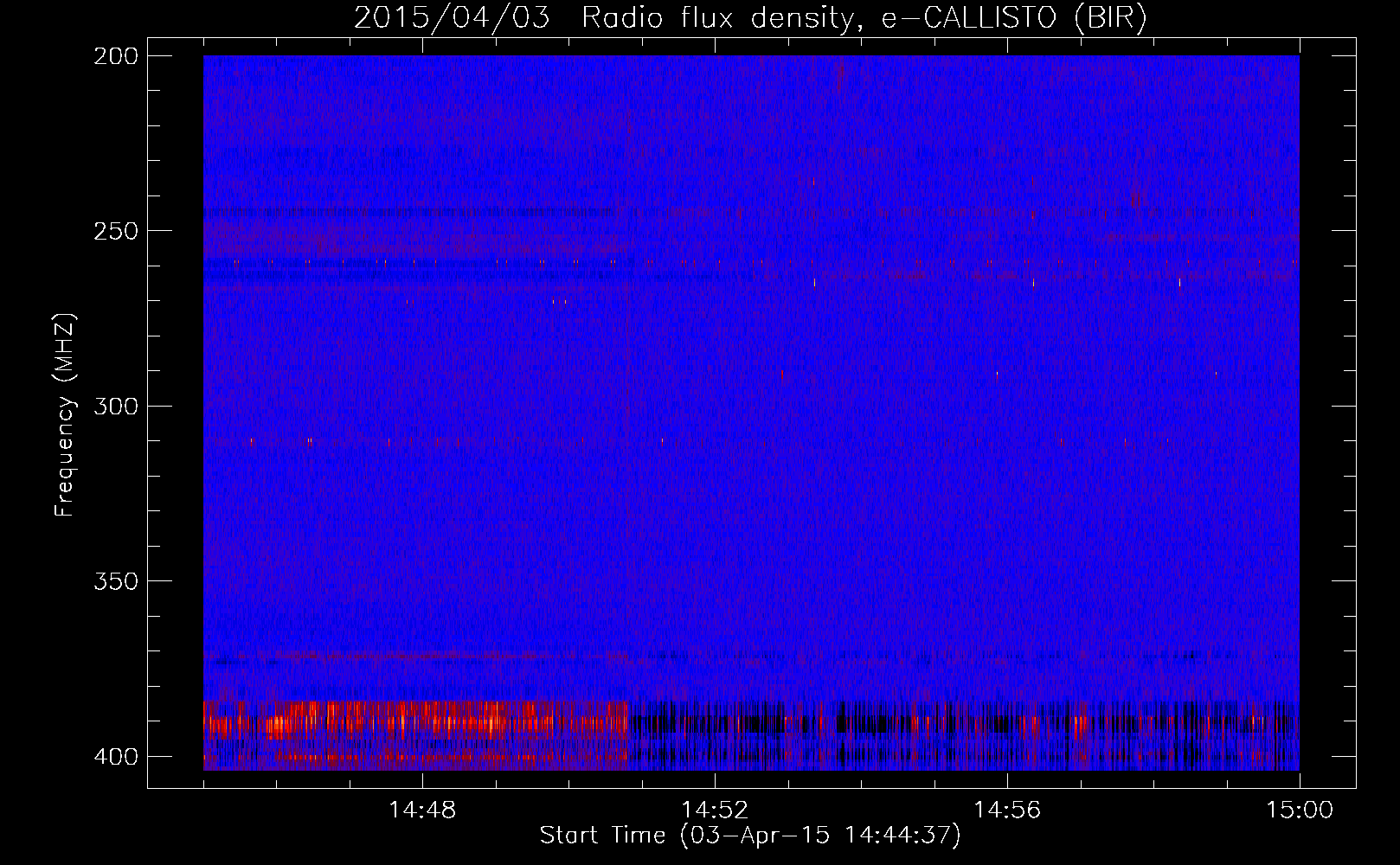Click the 250 frequency tick label
The height and width of the screenshot is (865, 1400).
(x=115, y=231)
